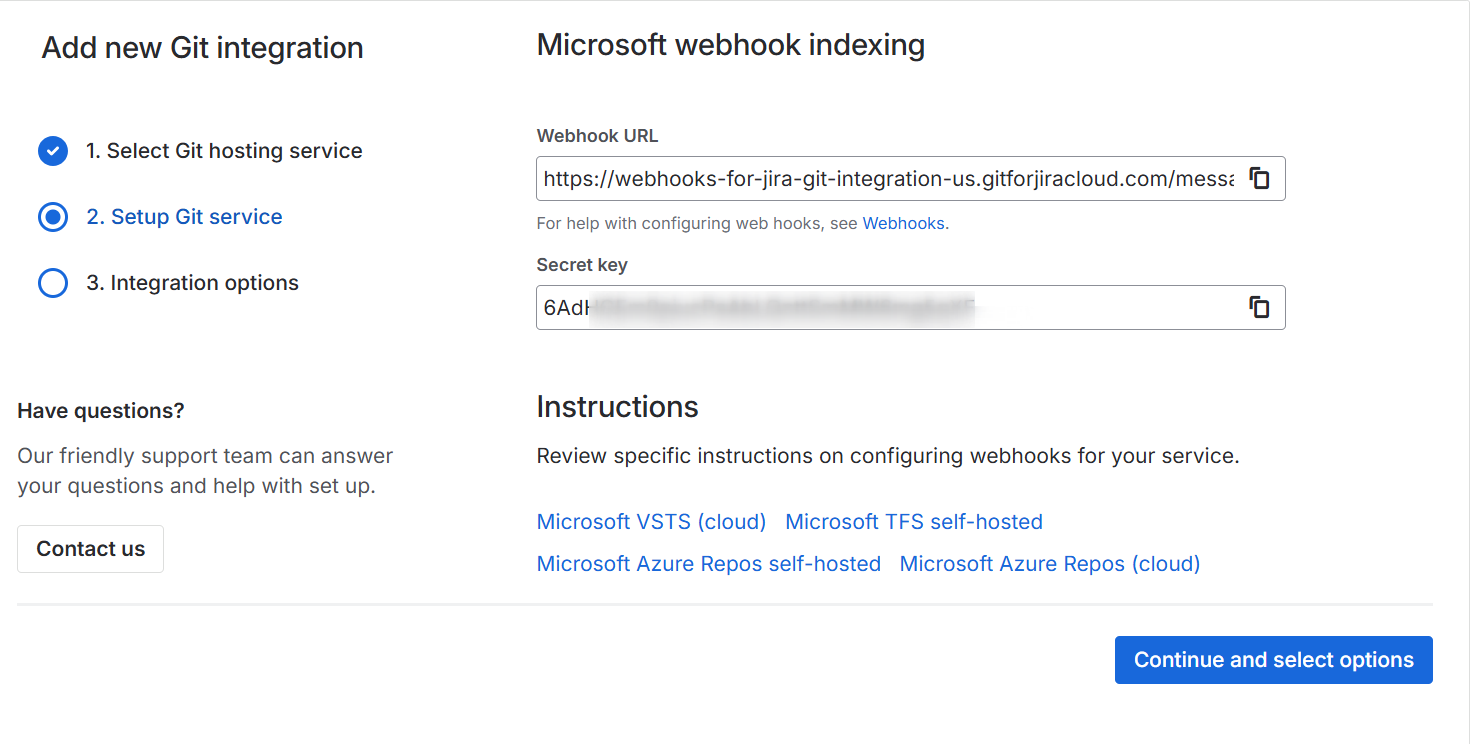Image resolution: width=1481 pixels, height=744 pixels.
Task: Click the 'Instructions' section heading
Action: pyautogui.click(x=617, y=407)
